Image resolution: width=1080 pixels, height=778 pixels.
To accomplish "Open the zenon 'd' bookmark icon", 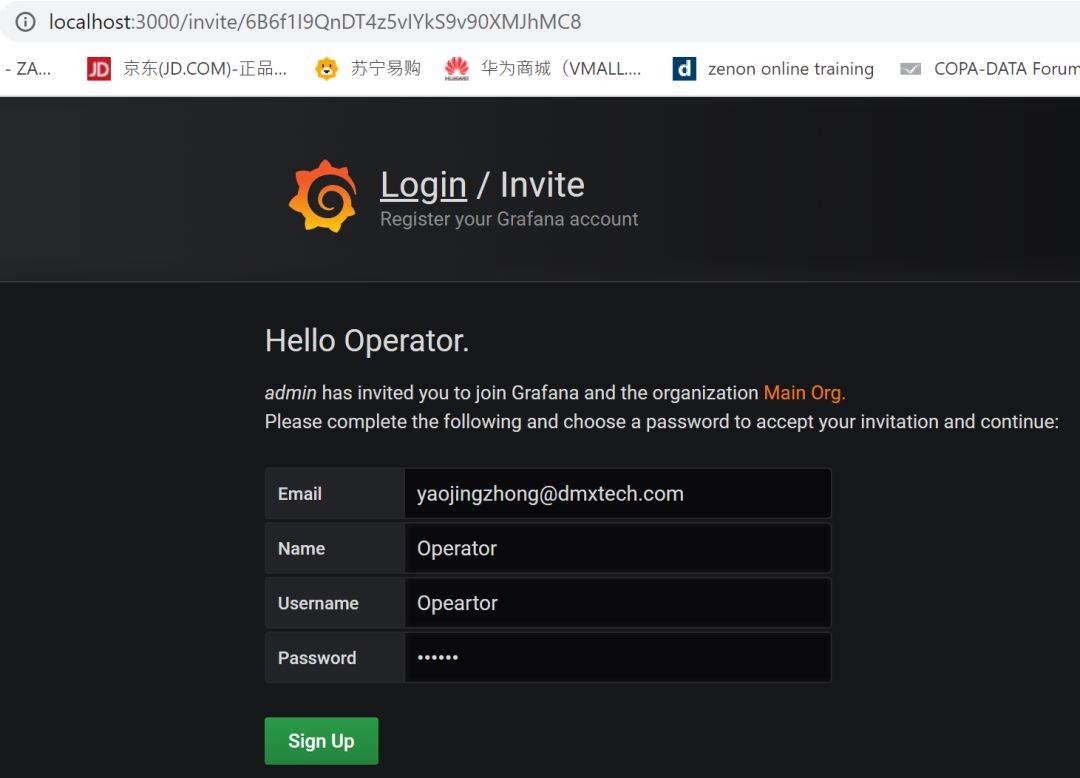I will coord(684,69).
